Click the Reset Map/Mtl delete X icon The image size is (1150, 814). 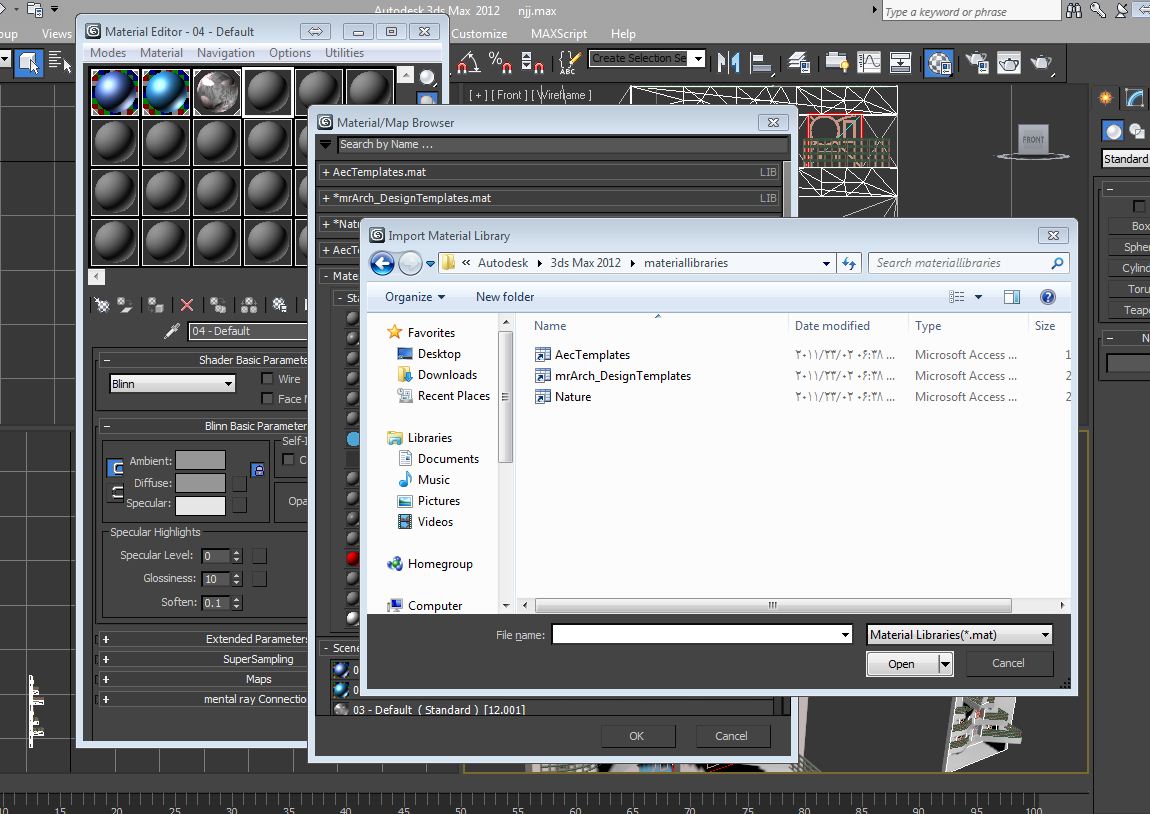(x=186, y=305)
